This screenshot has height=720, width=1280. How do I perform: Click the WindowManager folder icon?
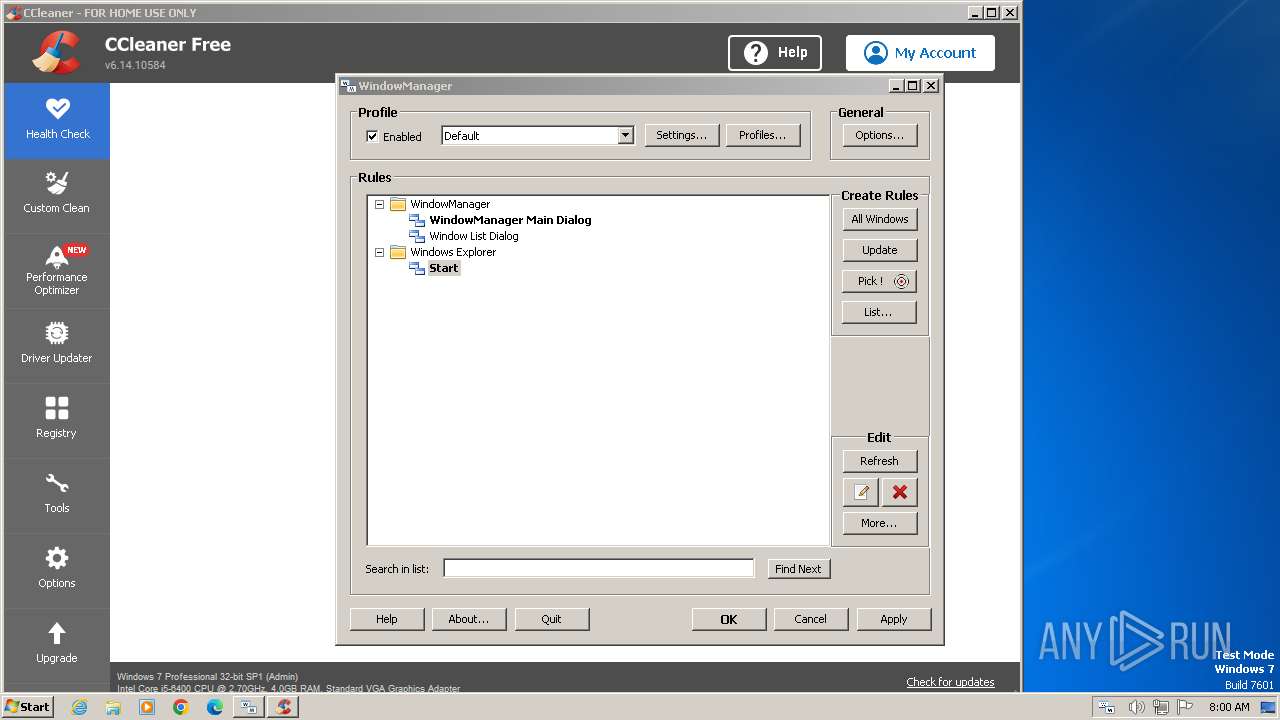click(397, 204)
